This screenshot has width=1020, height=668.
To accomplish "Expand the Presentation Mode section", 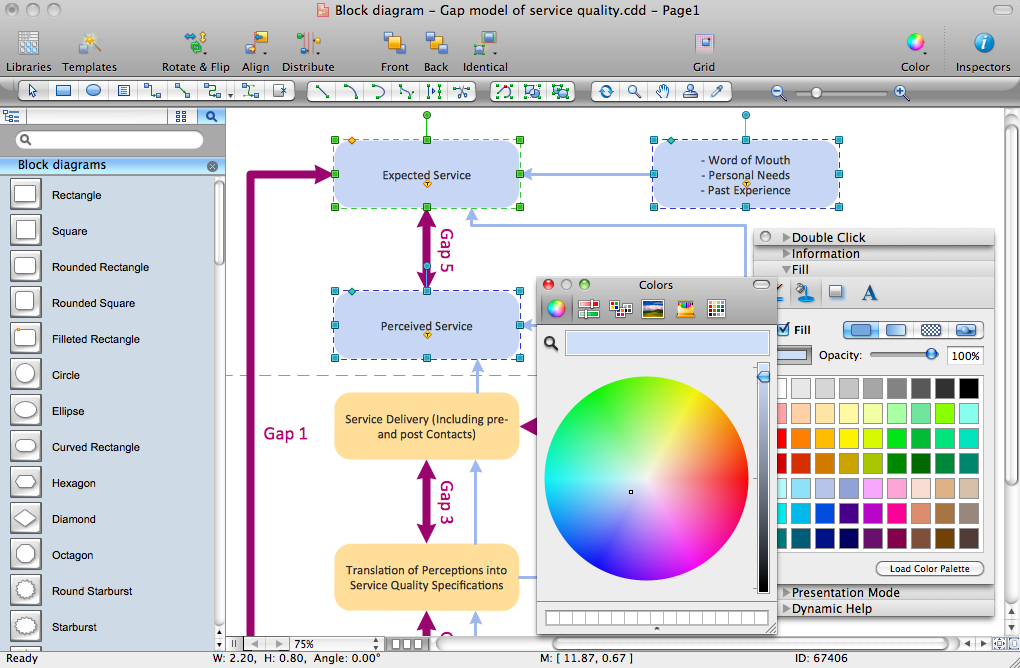I will coord(787,593).
